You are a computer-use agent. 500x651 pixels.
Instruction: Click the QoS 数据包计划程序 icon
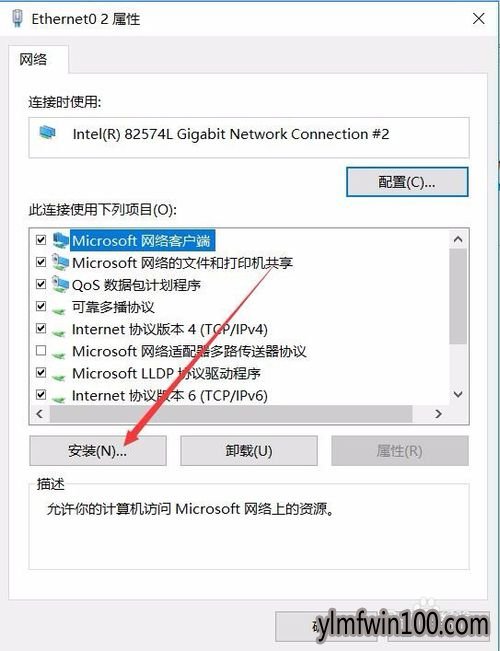tap(61, 285)
